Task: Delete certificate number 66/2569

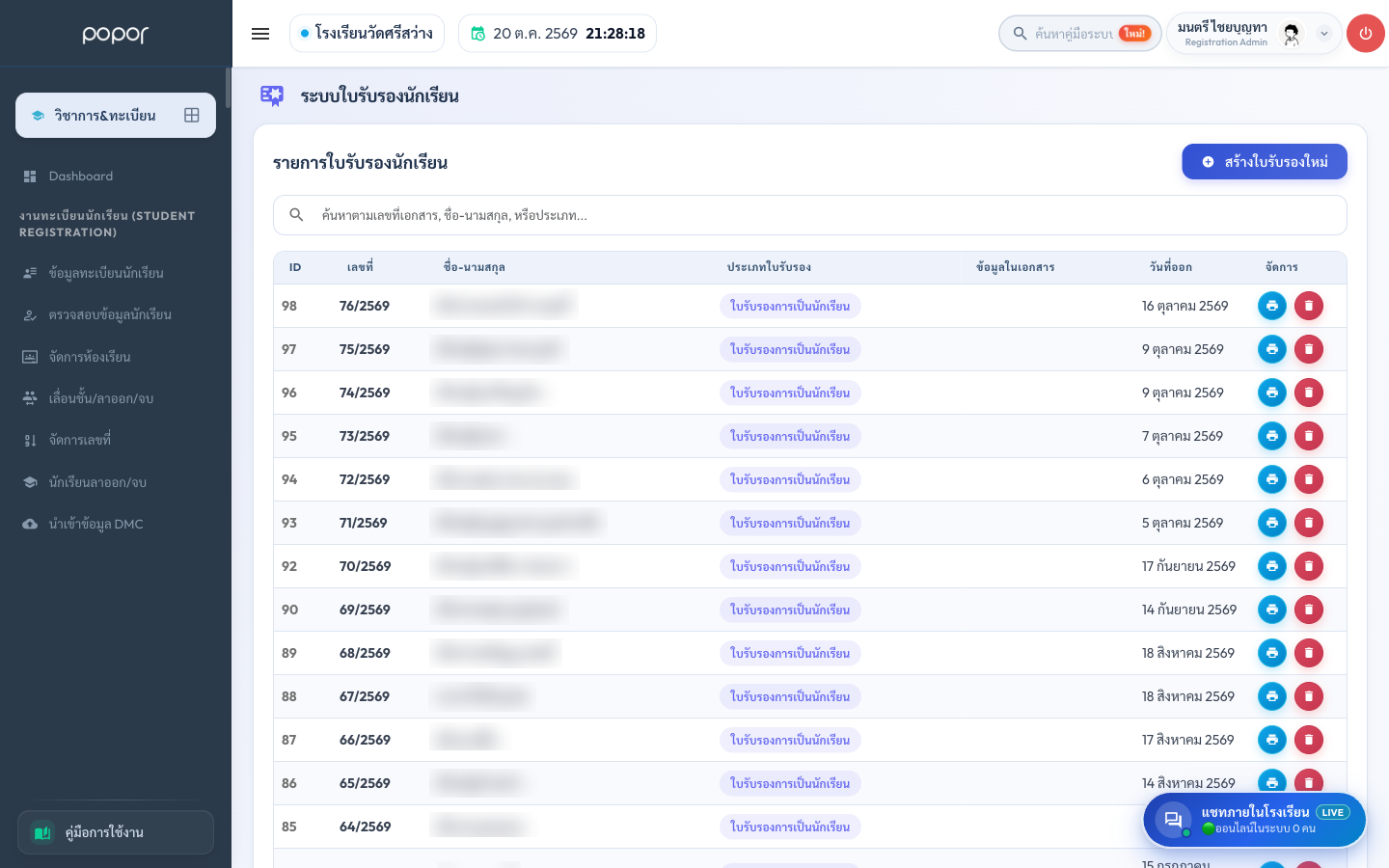Action: point(1309,740)
